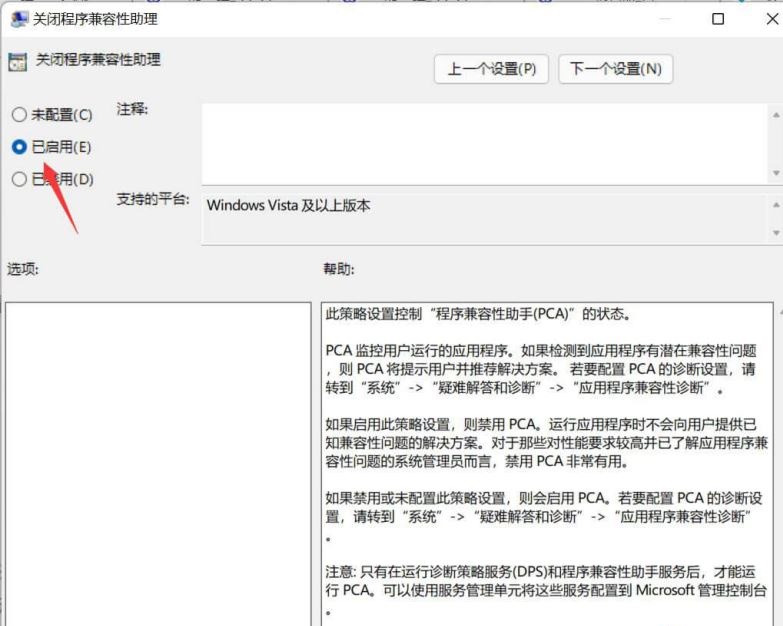Viewport: 783px width, 626px height.
Task: Go to next setting 下一个设置(N)
Action: point(615,69)
